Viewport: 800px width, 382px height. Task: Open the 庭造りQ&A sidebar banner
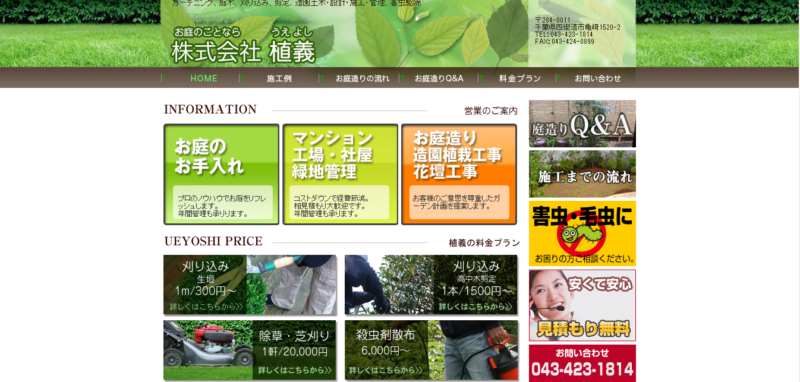582,123
